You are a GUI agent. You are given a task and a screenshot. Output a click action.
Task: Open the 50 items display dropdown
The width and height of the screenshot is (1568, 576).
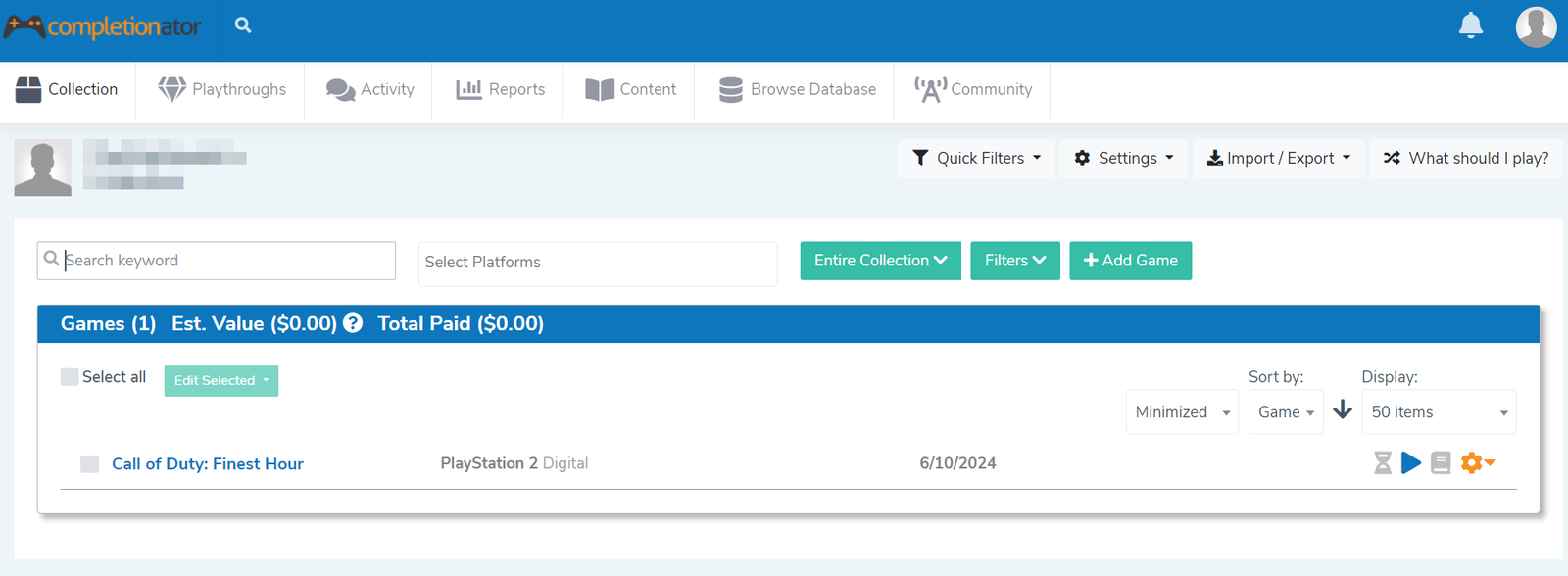click(x=1438, y=412)
